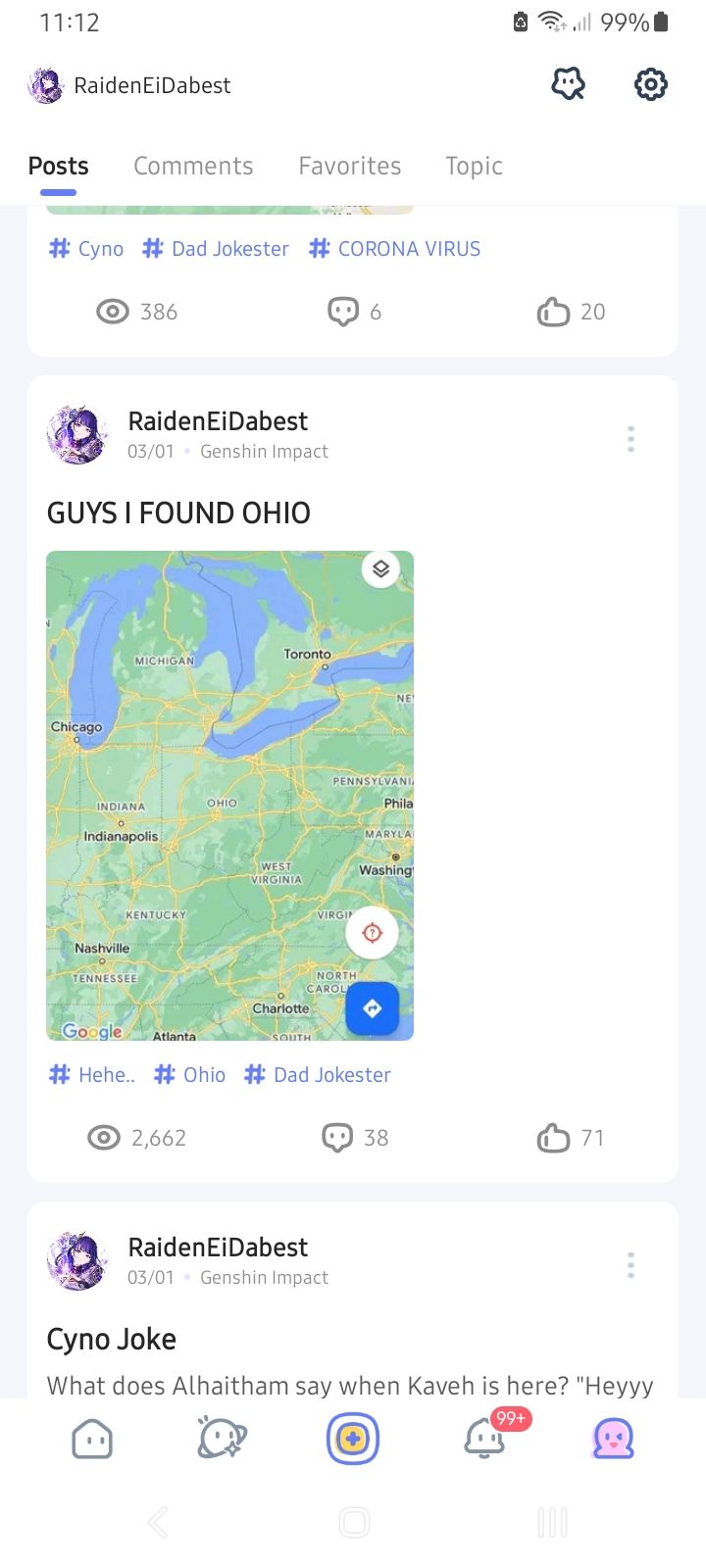
Task: Open notifications with the 99+ badge
Action: [482, 1437]
